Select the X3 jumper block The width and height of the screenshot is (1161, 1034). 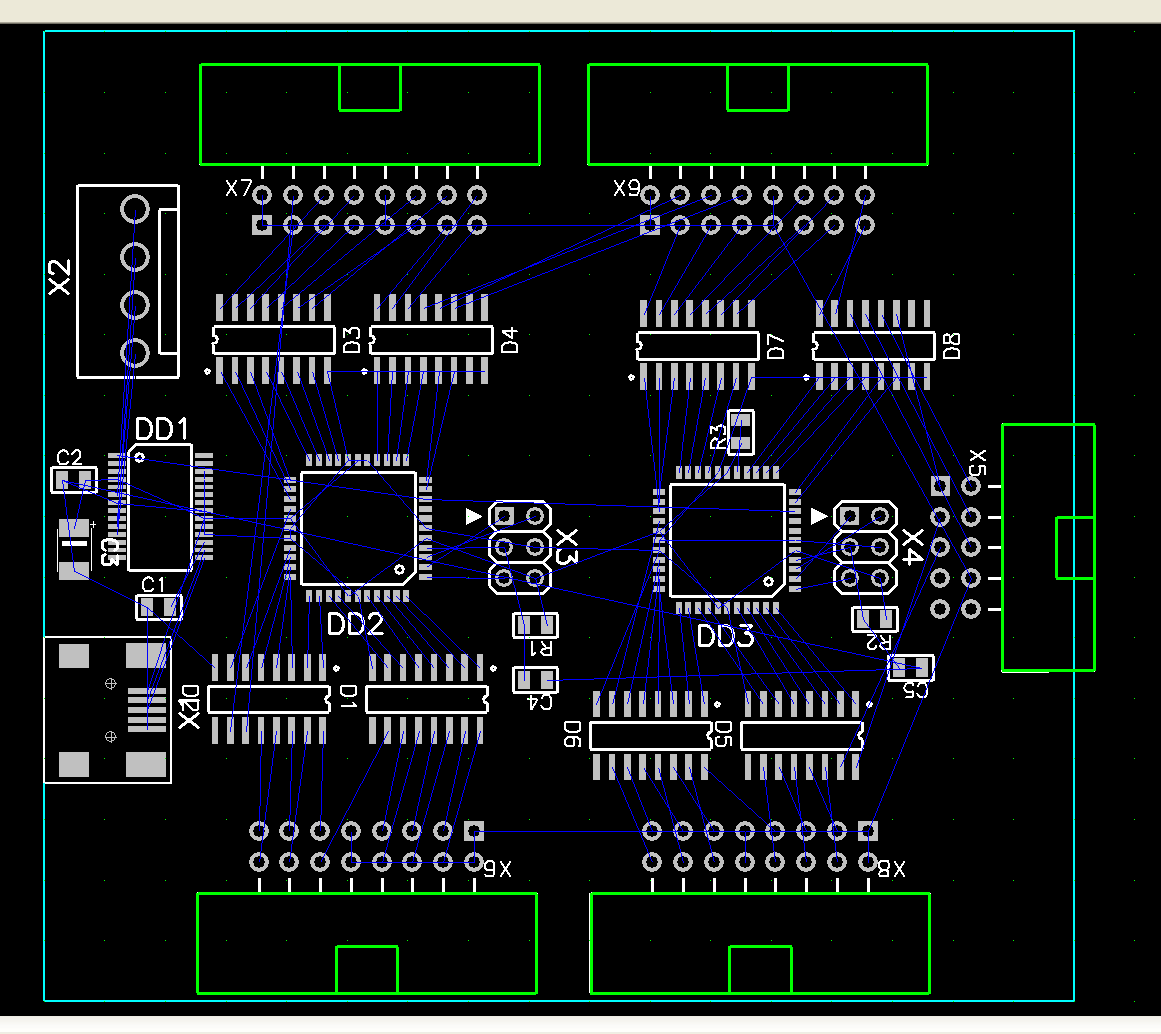click(520, 547)
